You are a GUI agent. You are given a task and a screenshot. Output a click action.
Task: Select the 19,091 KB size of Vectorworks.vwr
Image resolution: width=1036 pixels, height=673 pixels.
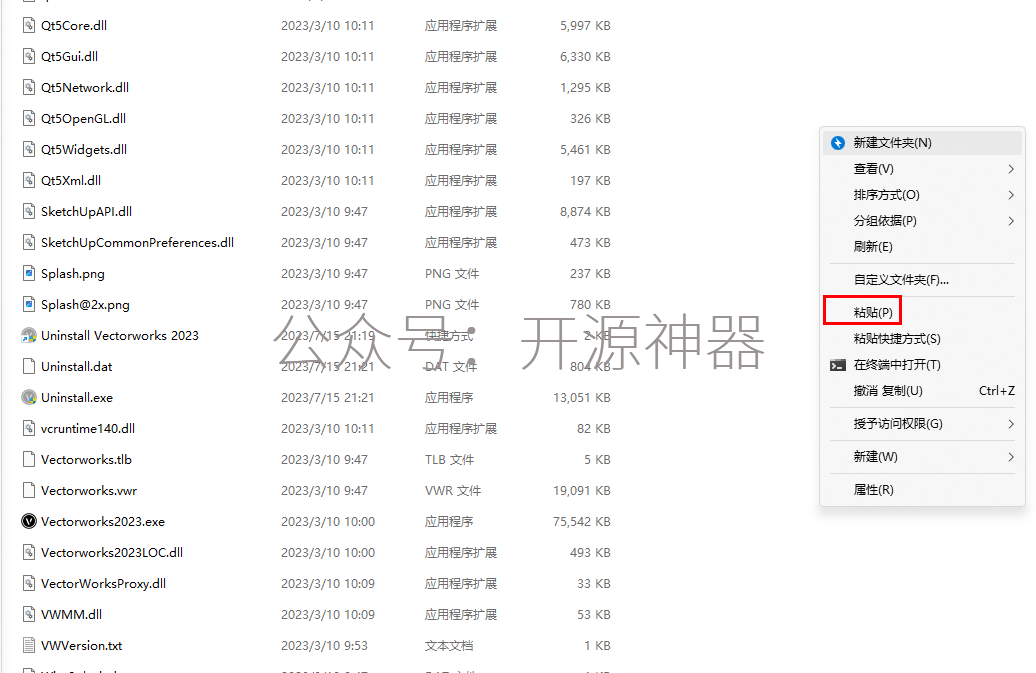(582, 491)
